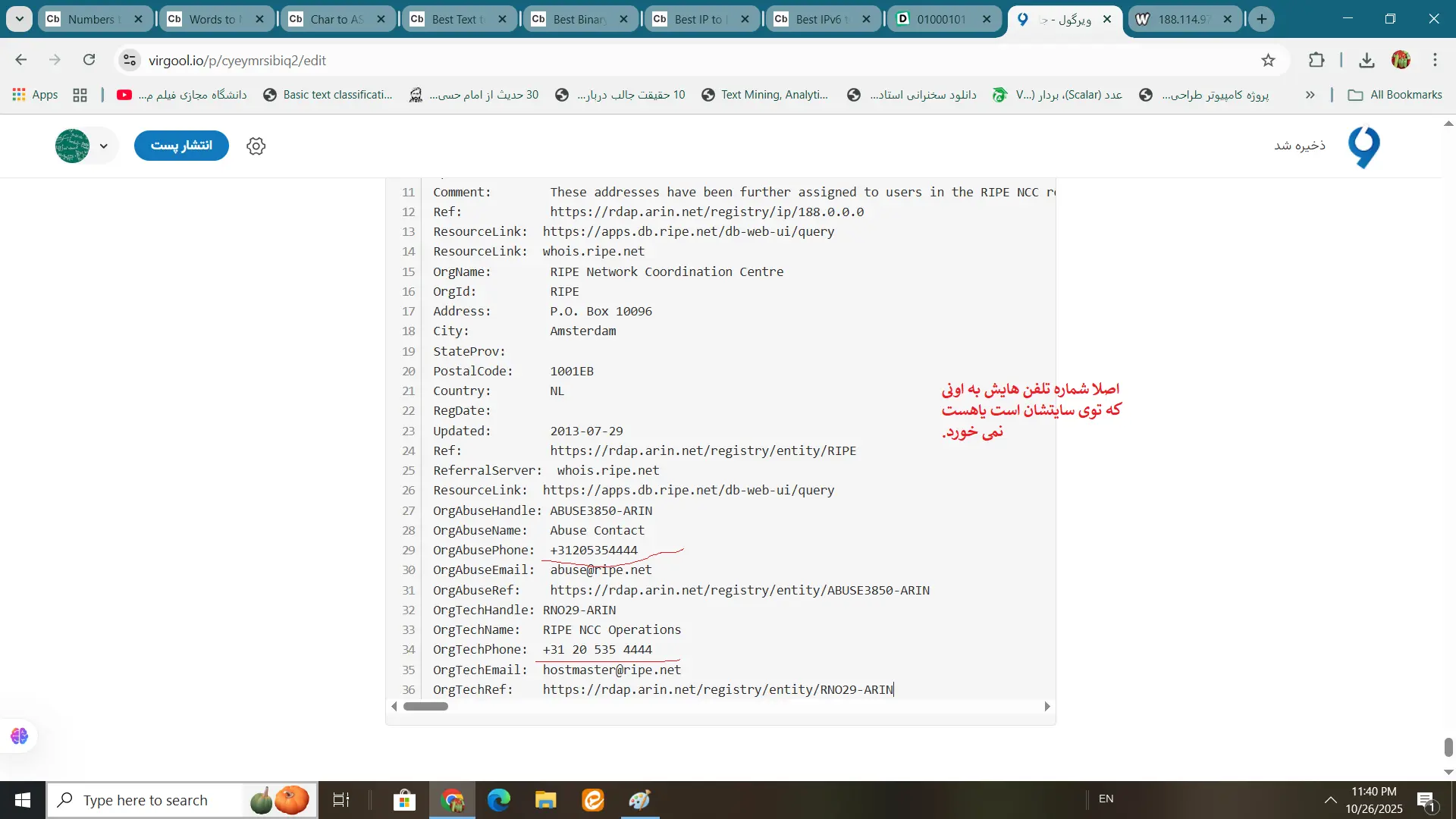View site information icon in address bar

130,60
